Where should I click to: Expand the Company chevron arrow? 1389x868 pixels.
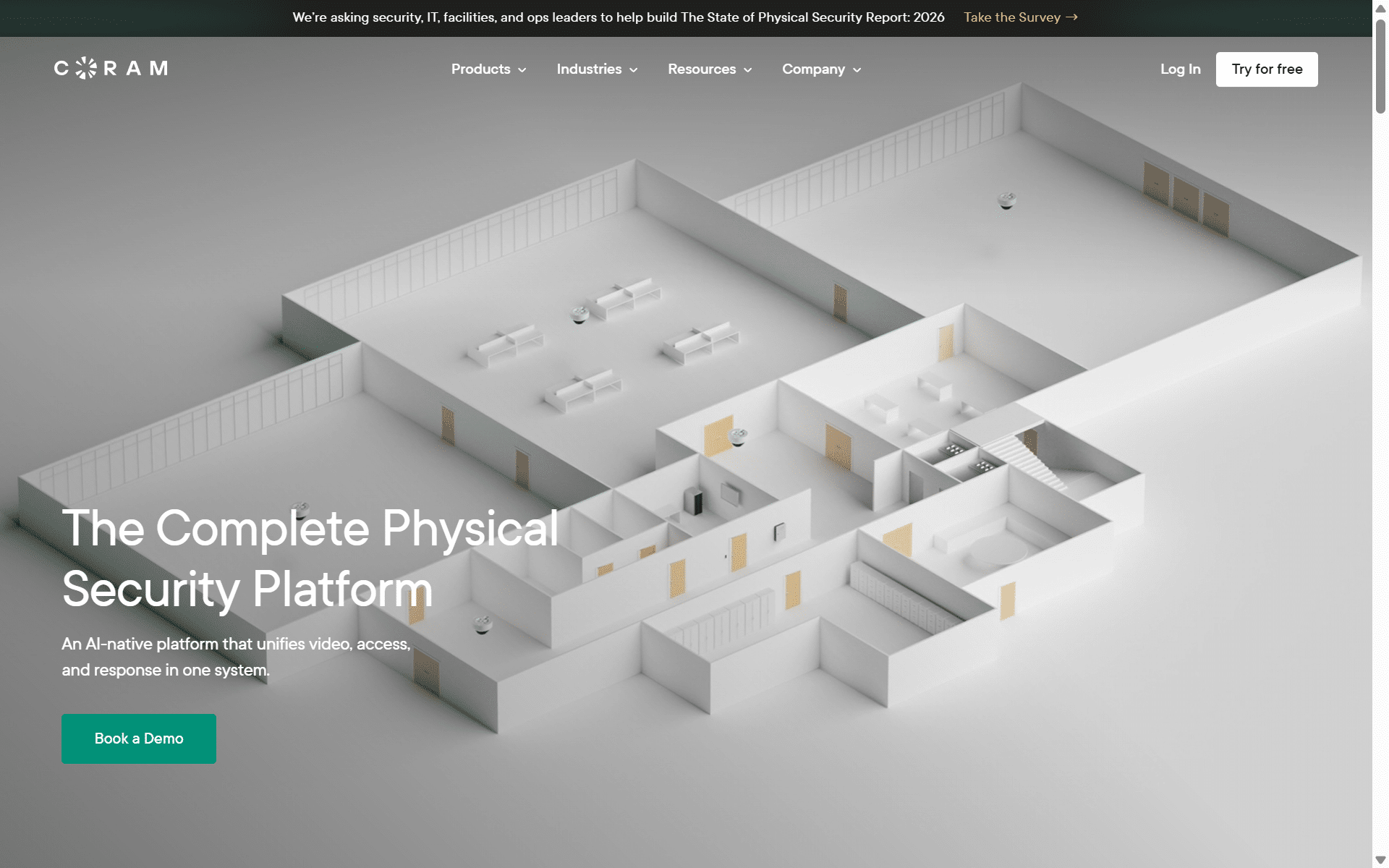pyautogui.click(x=857, y=70)
